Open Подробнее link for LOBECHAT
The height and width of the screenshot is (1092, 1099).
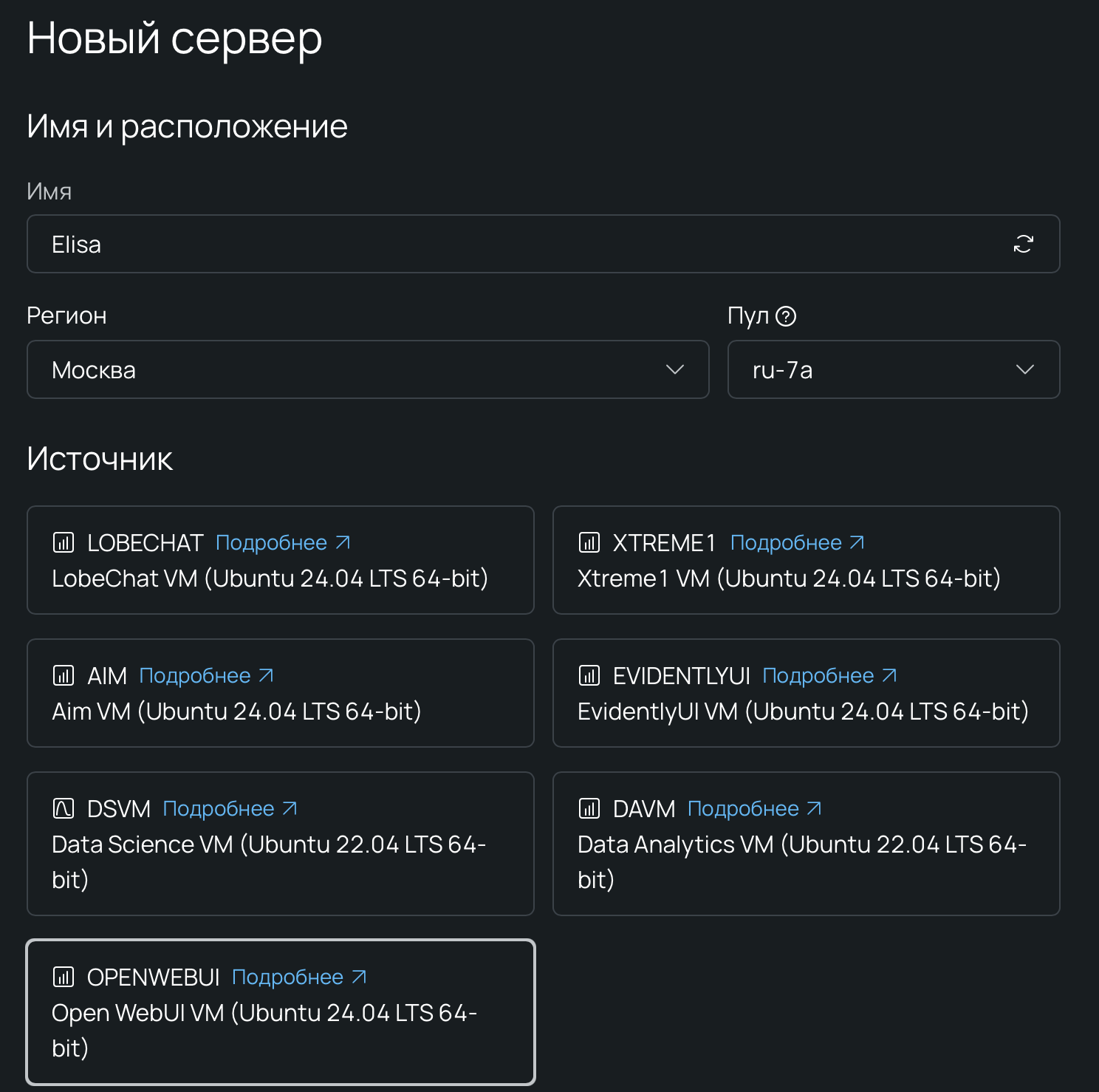[x=283, y=543]
